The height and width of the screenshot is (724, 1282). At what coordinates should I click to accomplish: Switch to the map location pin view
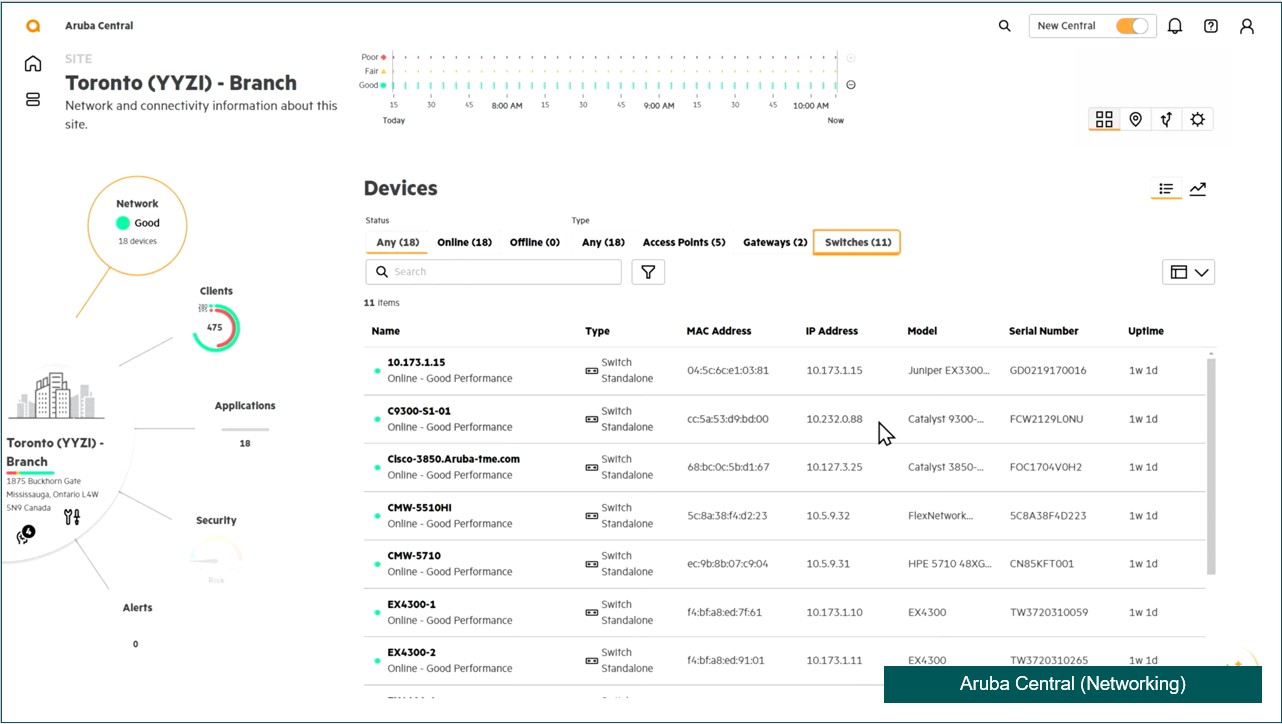coord(1135,119)
